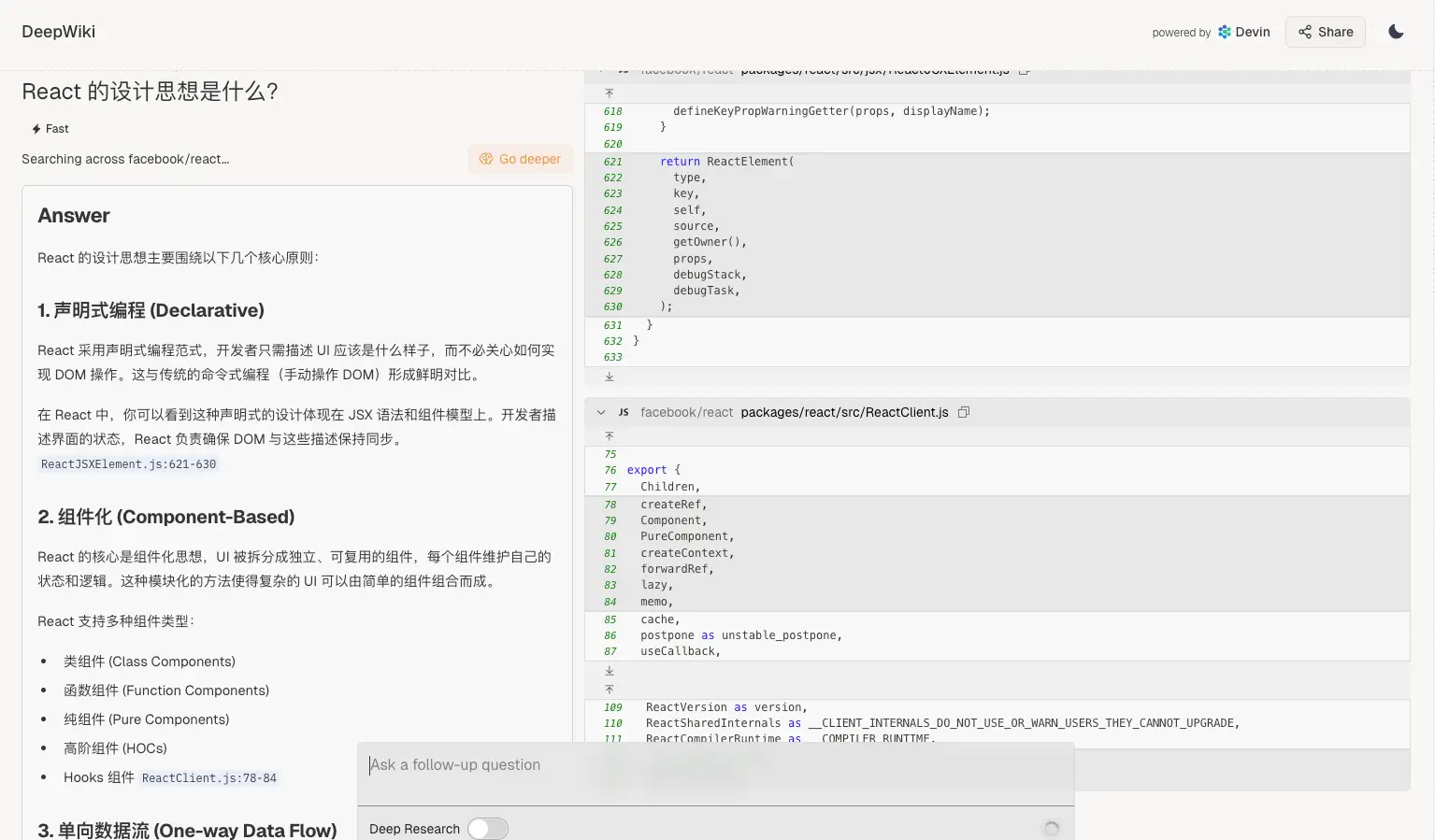The image size is (1435, 840).
Task: Click the list item 函数组件 (Function Components)
Action: coord(166,691)
